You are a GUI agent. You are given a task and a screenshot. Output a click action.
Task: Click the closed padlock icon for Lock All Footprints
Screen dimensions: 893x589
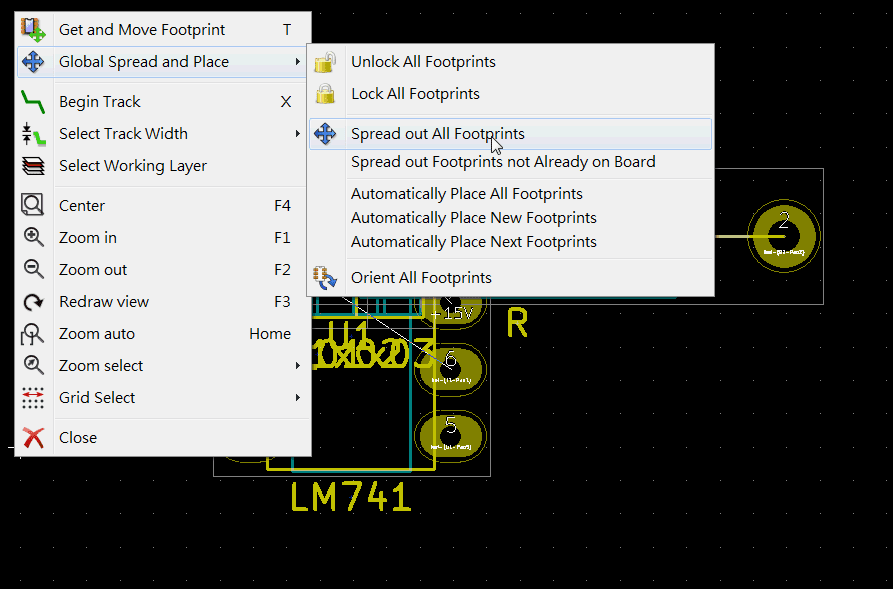click(325, 94)
